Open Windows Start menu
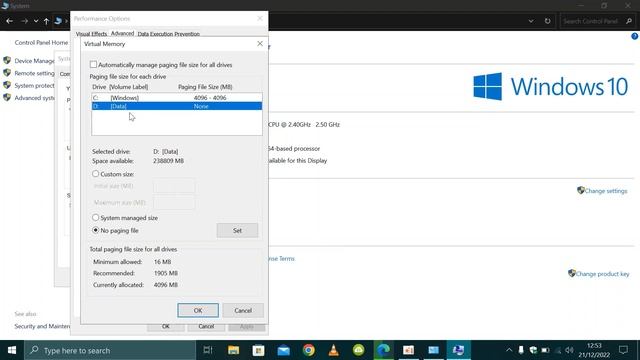Viewport: 640px width, 360px height. pos(12,350)
